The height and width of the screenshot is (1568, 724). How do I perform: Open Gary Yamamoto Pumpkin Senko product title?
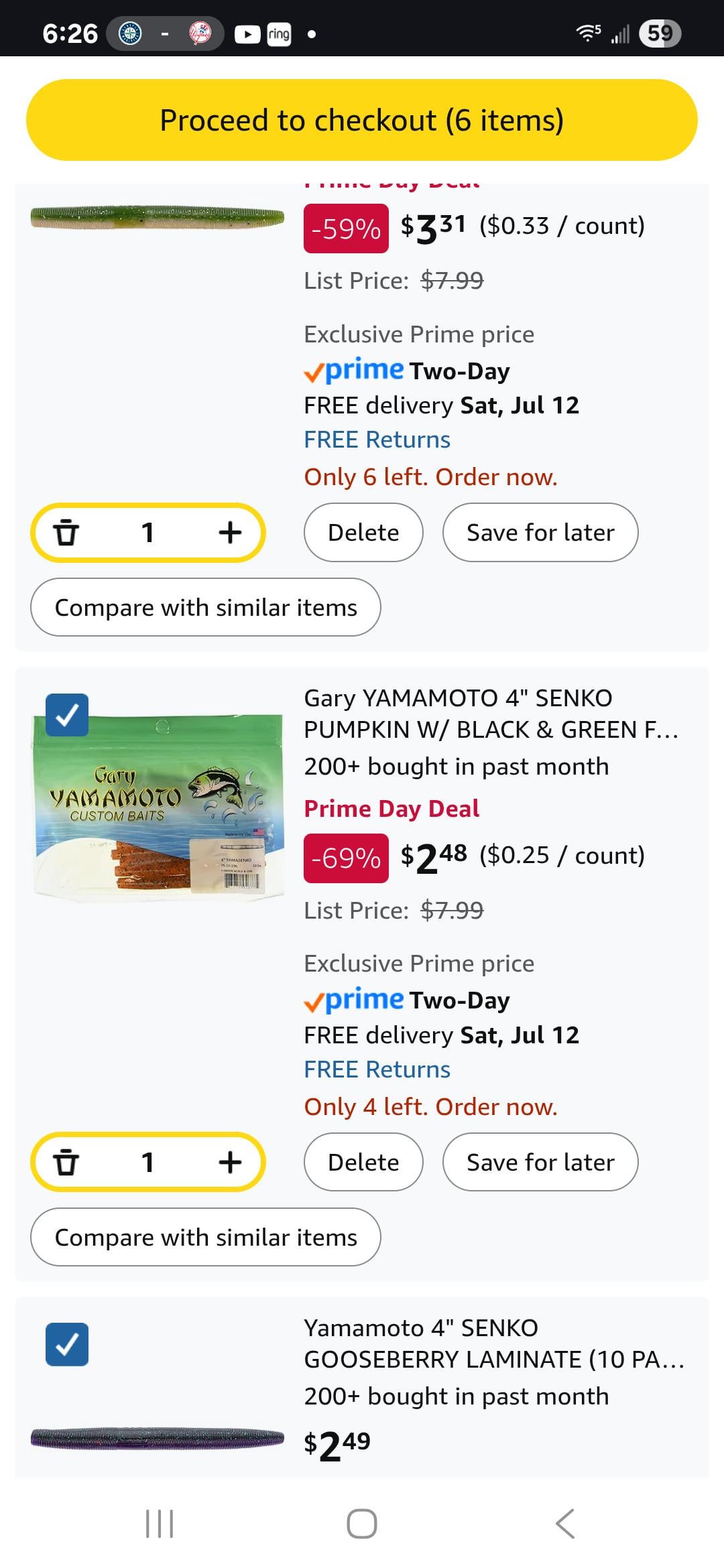point(491,714)
